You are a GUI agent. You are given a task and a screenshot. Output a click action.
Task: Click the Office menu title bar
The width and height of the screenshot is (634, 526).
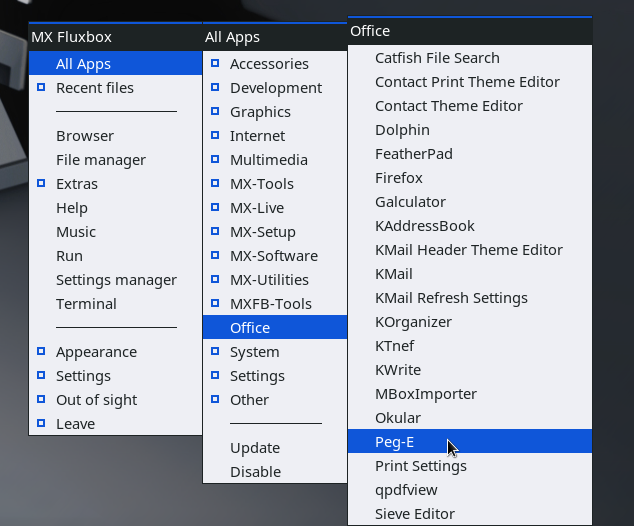[x=470, y=31]
